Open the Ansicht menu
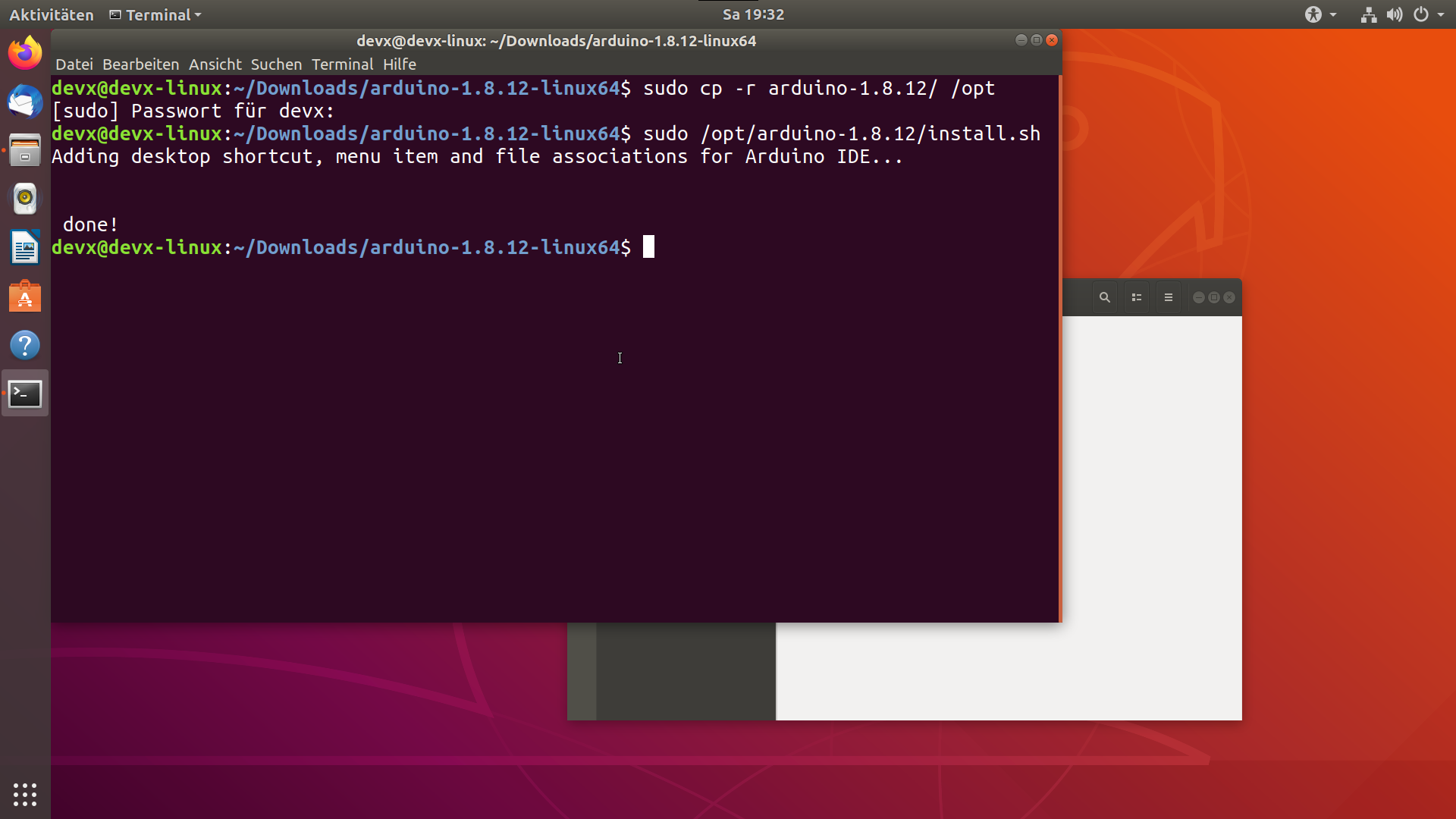The height and width of the screenshot is (819, 1456). click(215, 64)
